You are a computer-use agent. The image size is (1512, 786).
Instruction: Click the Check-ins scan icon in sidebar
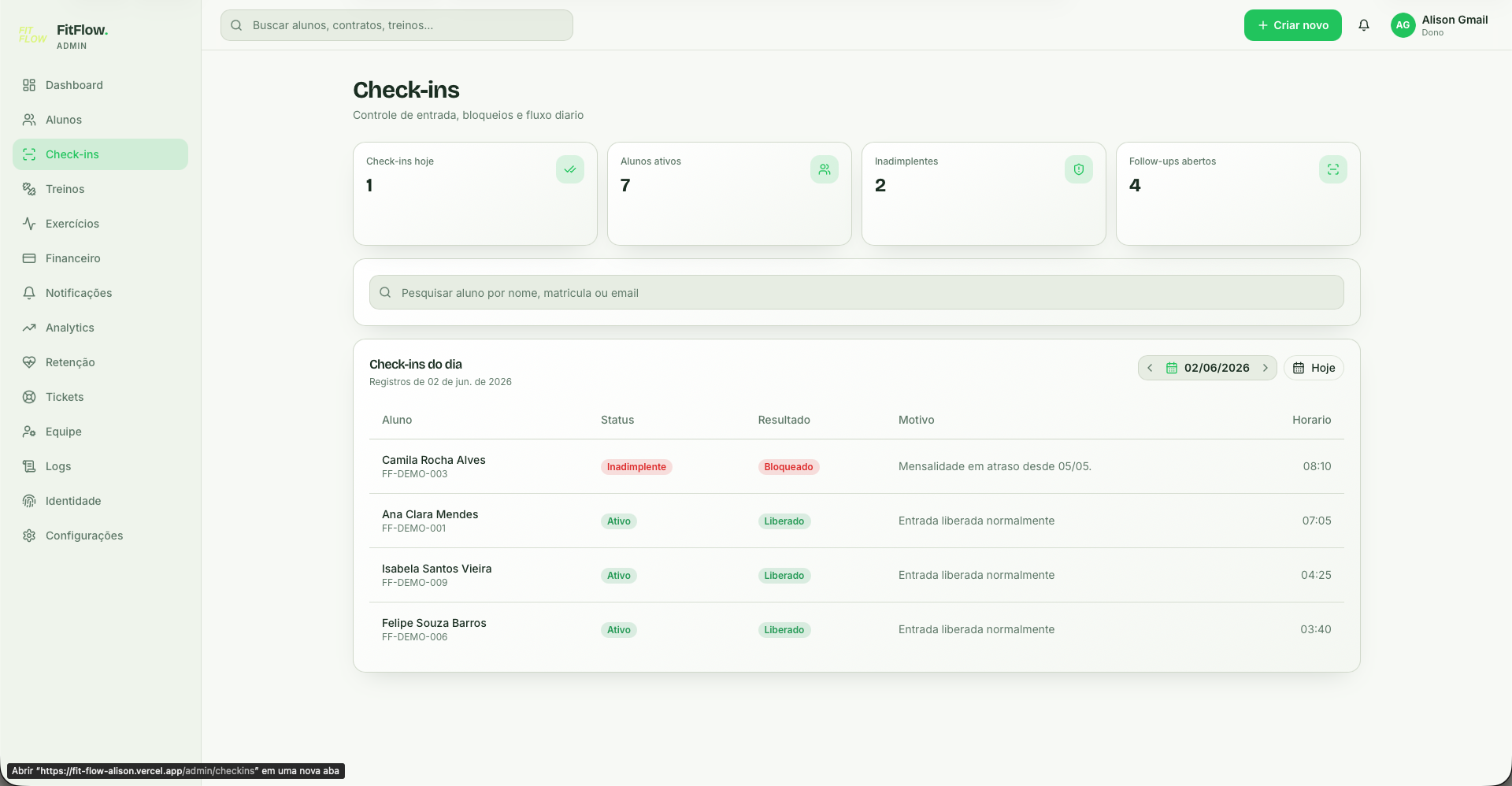[29, 154]
